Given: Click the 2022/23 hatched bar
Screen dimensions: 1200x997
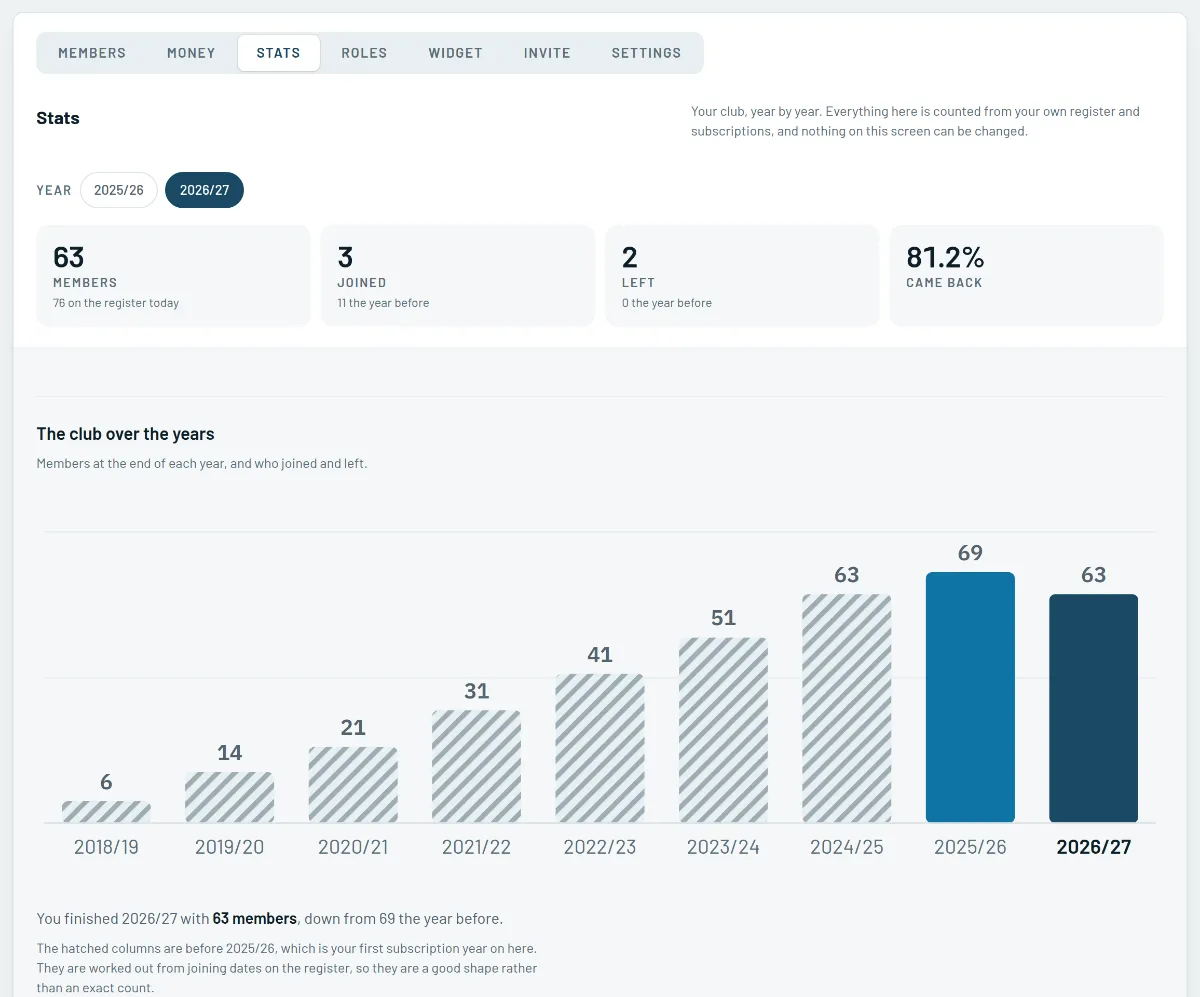Looking at the screenshot, I should point(600,748).
